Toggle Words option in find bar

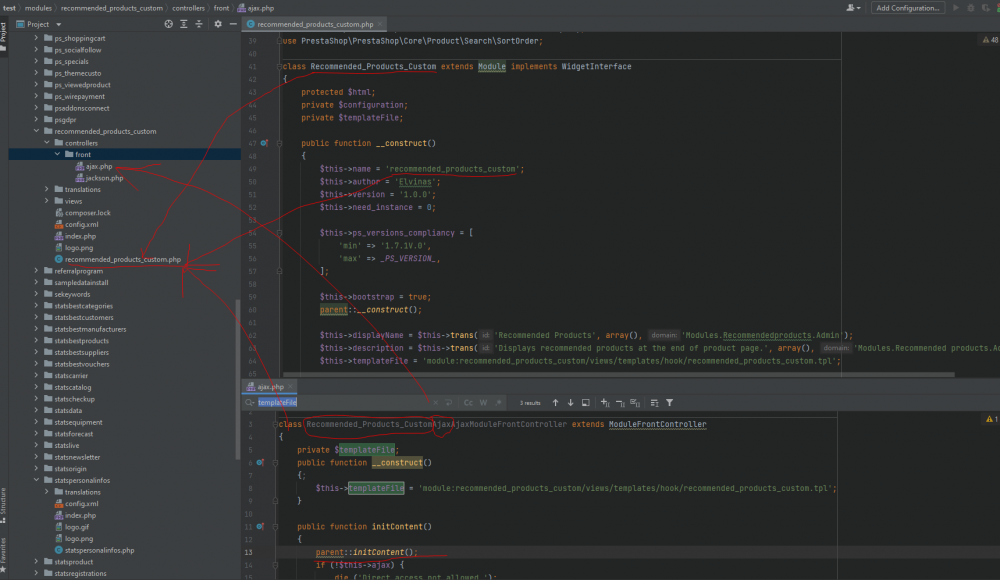(483, 403)
